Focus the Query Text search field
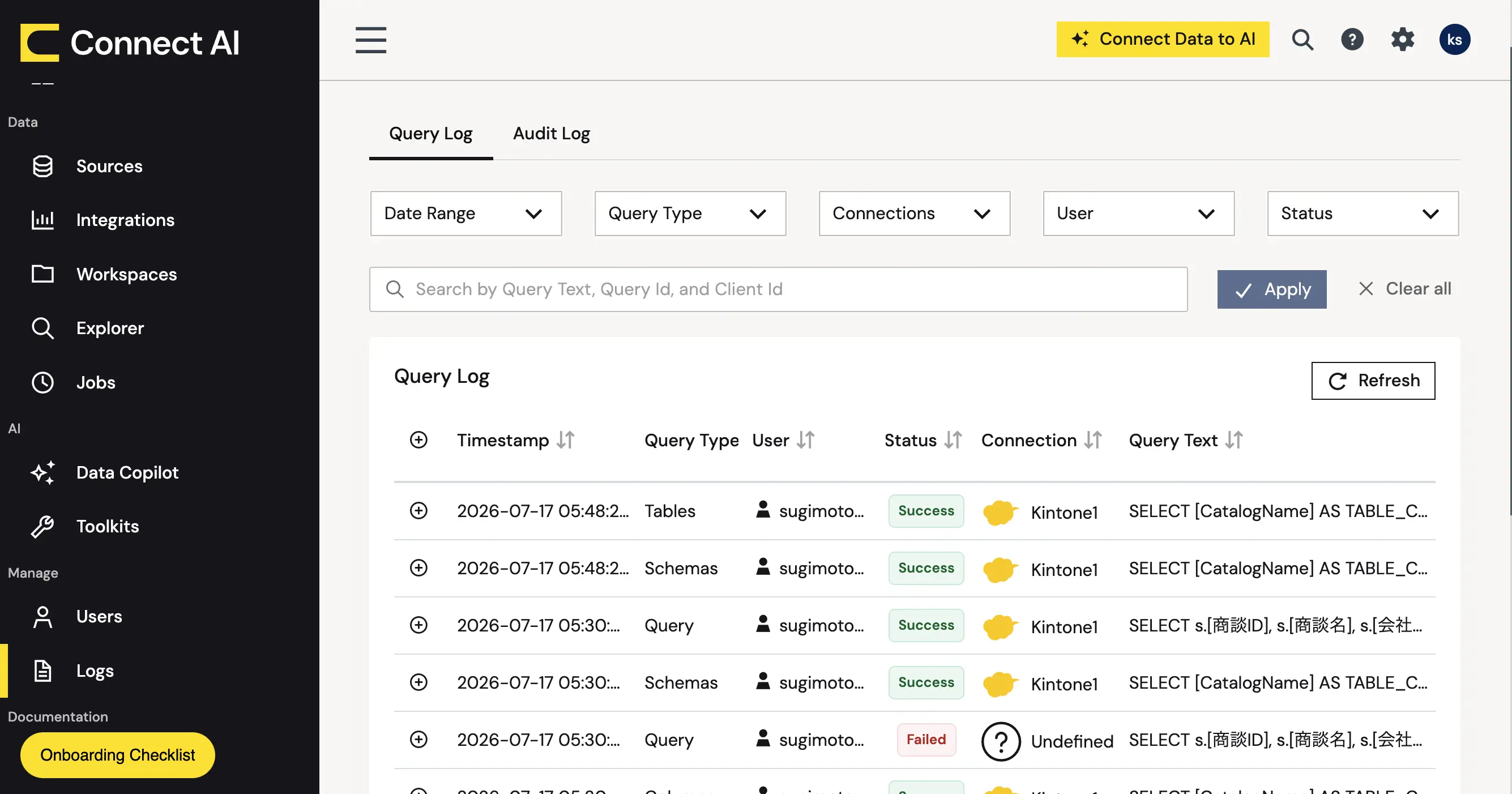This screenshot has height=794, width=1512. click(778, 289)
